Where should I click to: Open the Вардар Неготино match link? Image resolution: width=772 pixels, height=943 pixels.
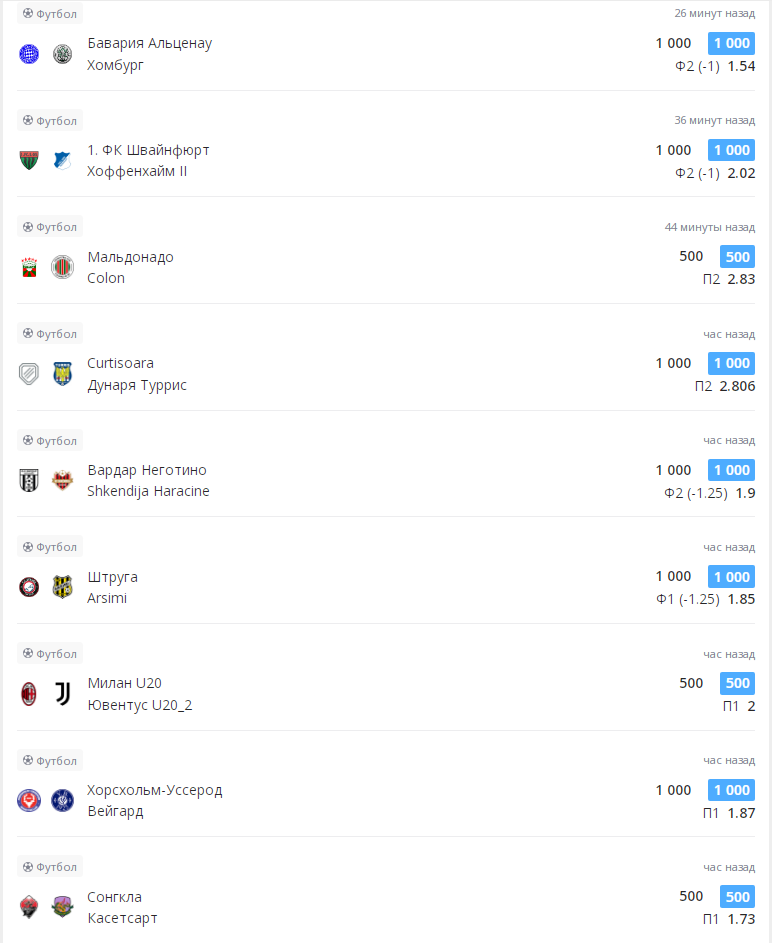click(147, 470)
